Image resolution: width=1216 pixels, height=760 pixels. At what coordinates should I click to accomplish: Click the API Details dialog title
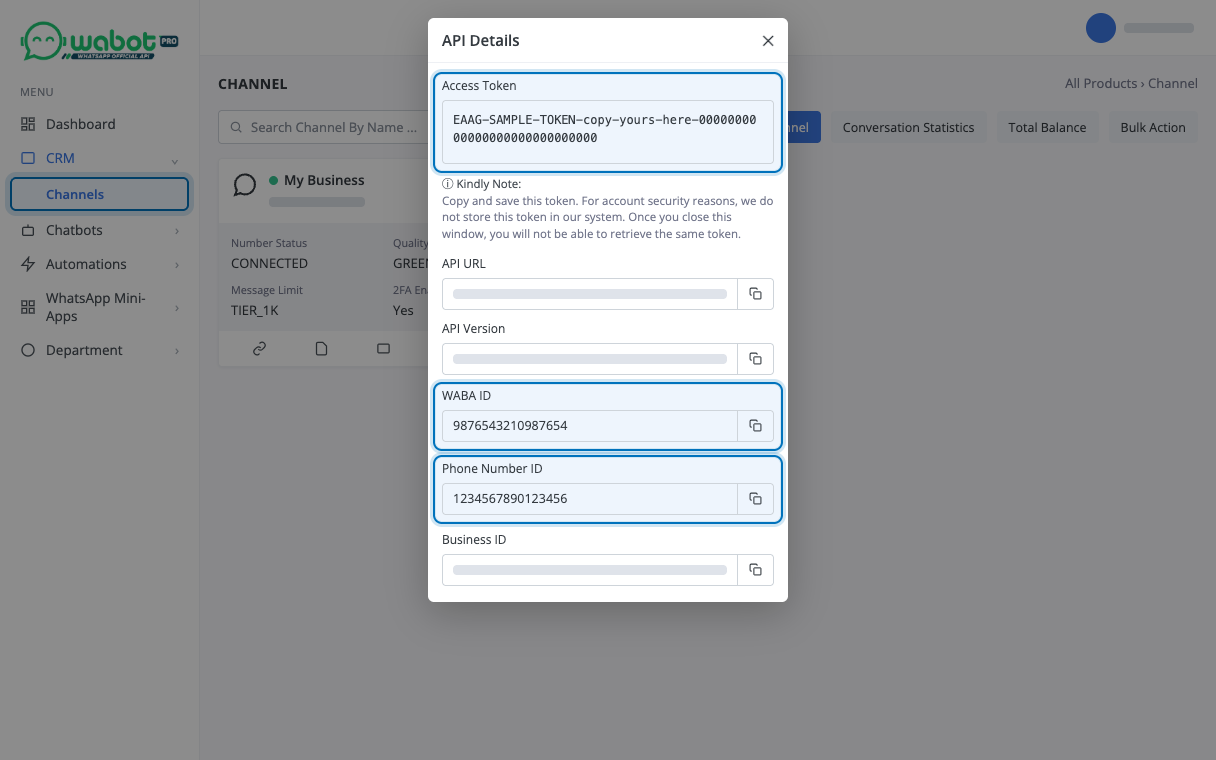pyautogui.click(x=481, y=41)
